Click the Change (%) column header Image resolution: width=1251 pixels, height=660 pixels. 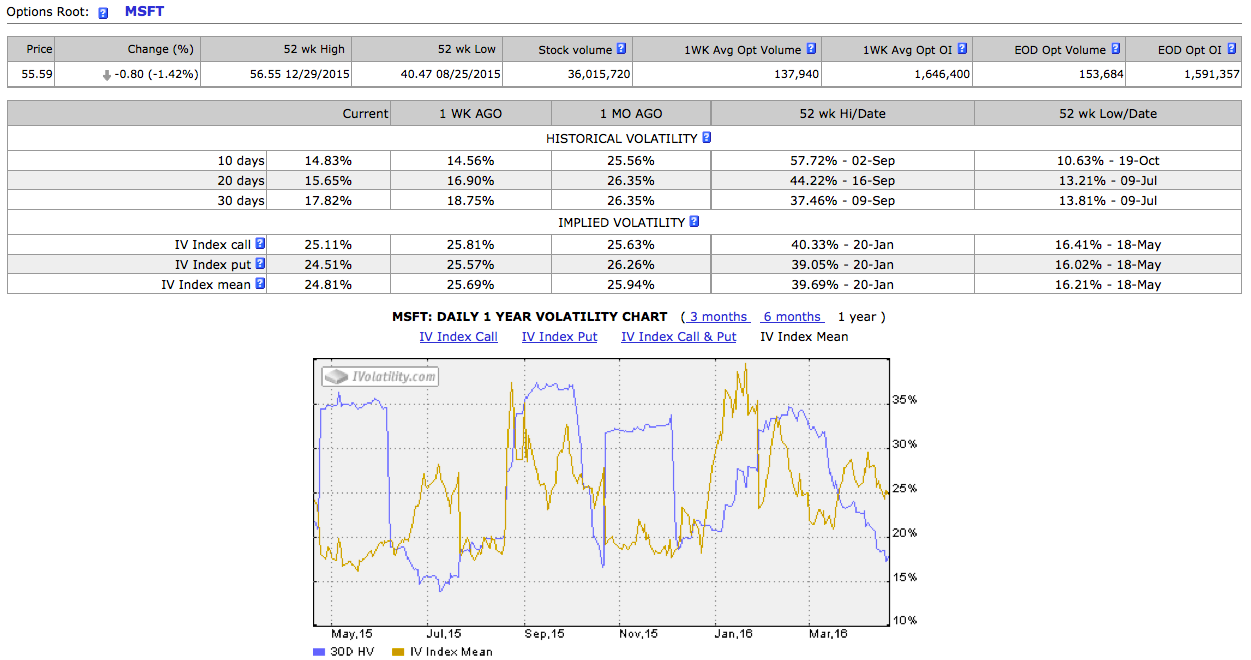128,49
